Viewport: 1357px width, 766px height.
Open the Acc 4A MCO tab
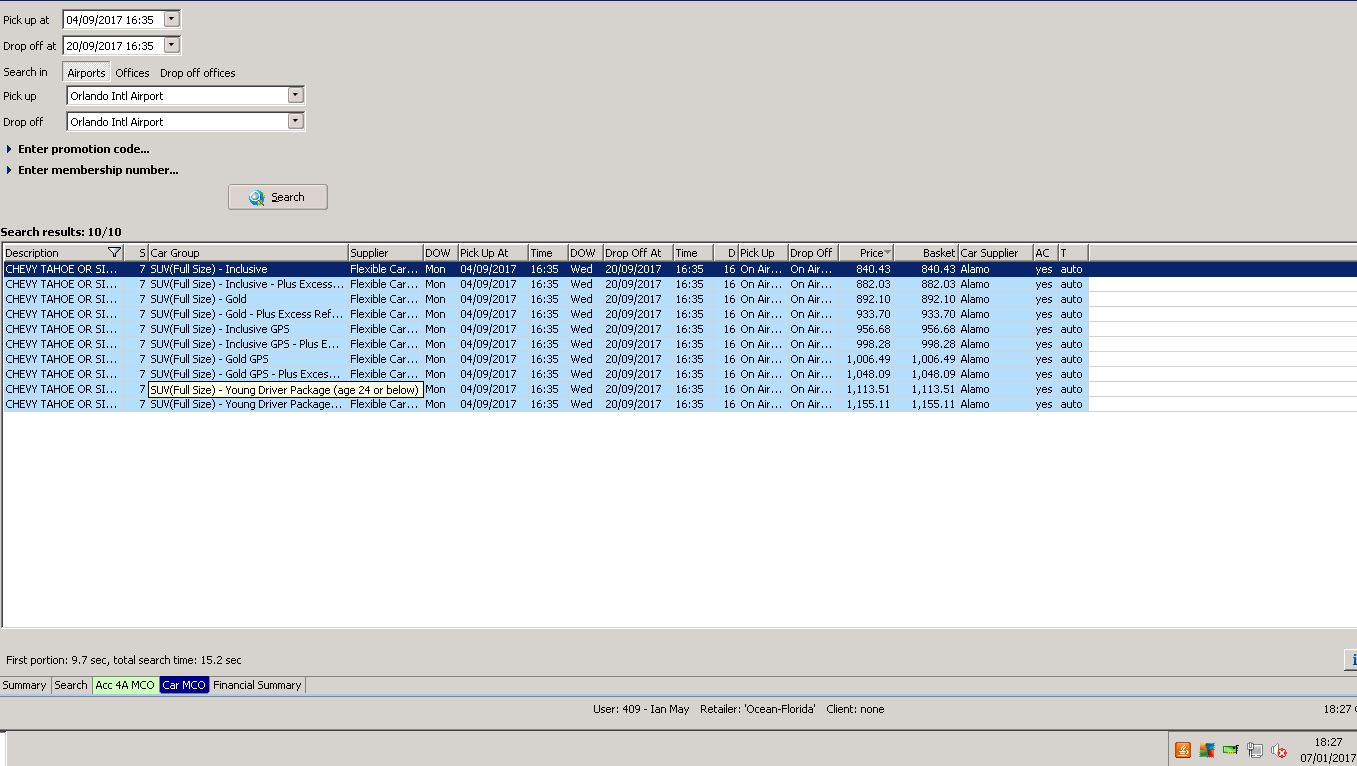[x=125, y=685]
